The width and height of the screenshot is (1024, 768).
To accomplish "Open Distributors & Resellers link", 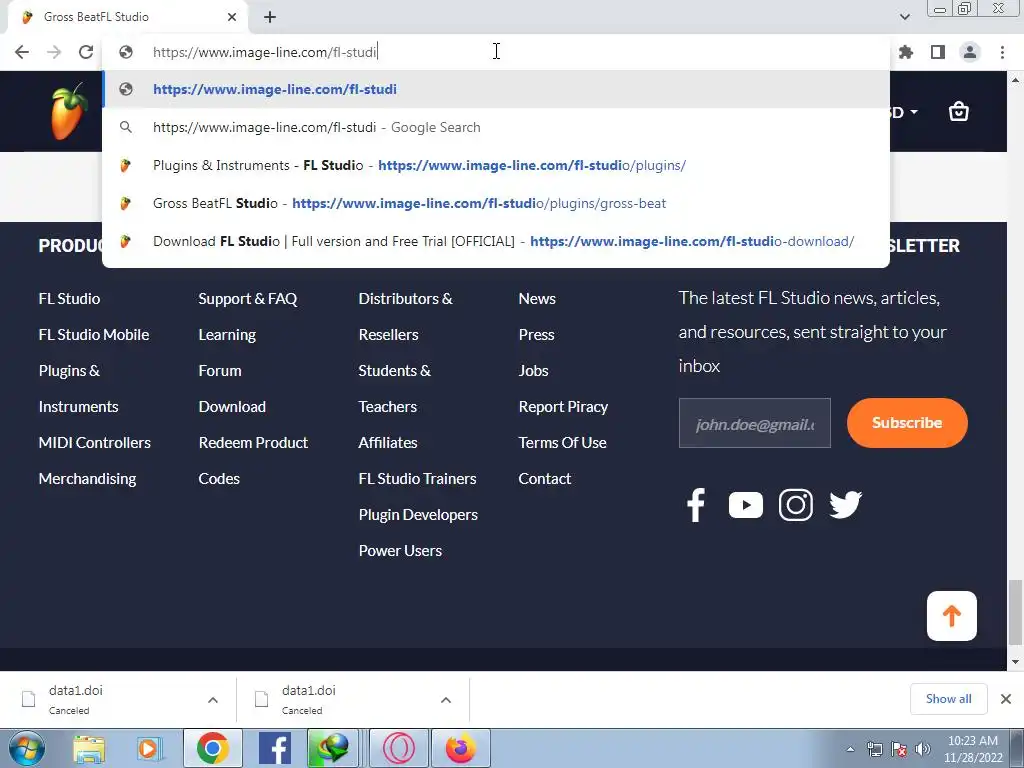I will [x=406, y=317].
